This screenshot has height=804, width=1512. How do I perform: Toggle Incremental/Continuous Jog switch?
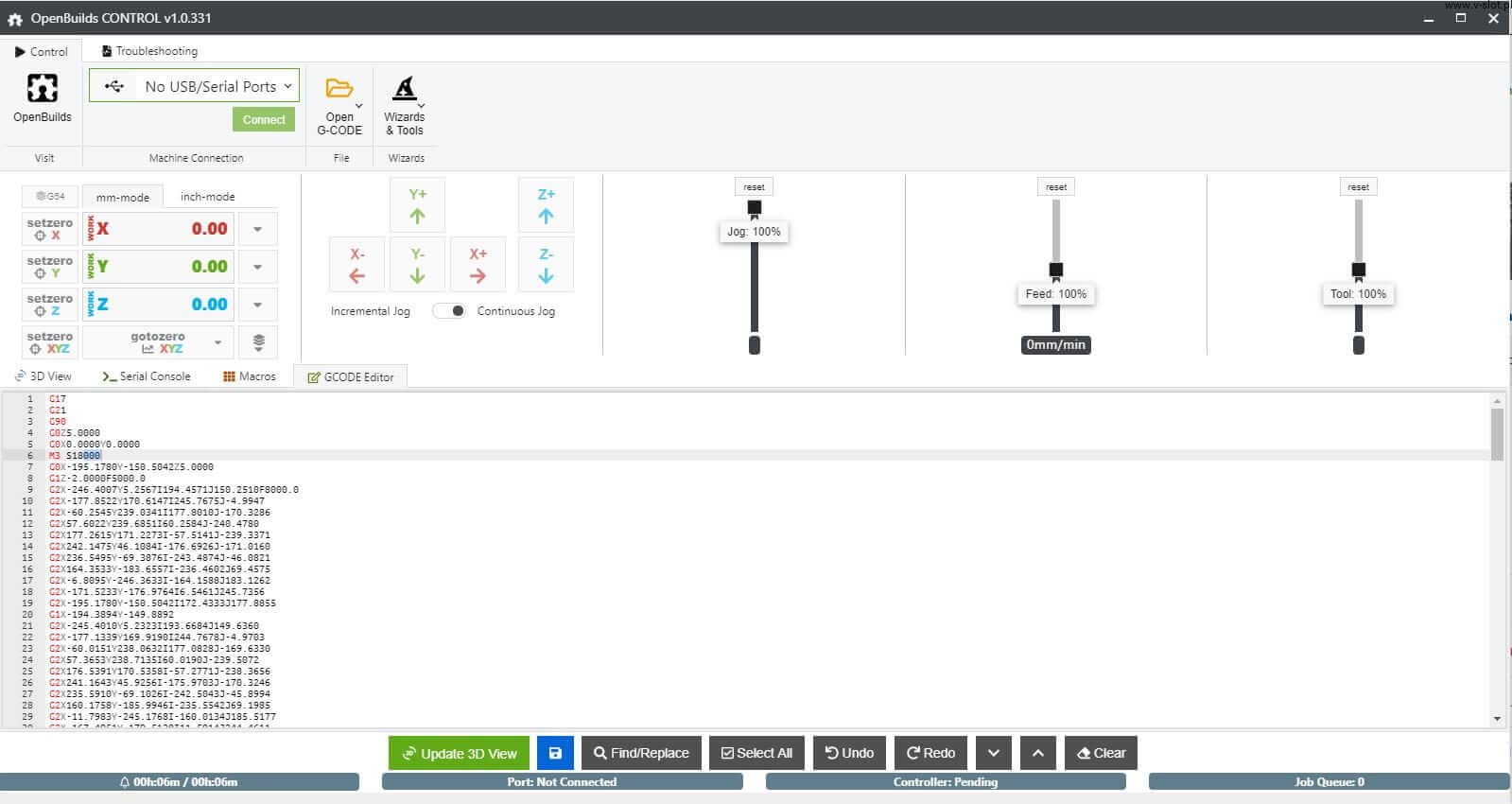pyautogui.click(x=449, y=311)
